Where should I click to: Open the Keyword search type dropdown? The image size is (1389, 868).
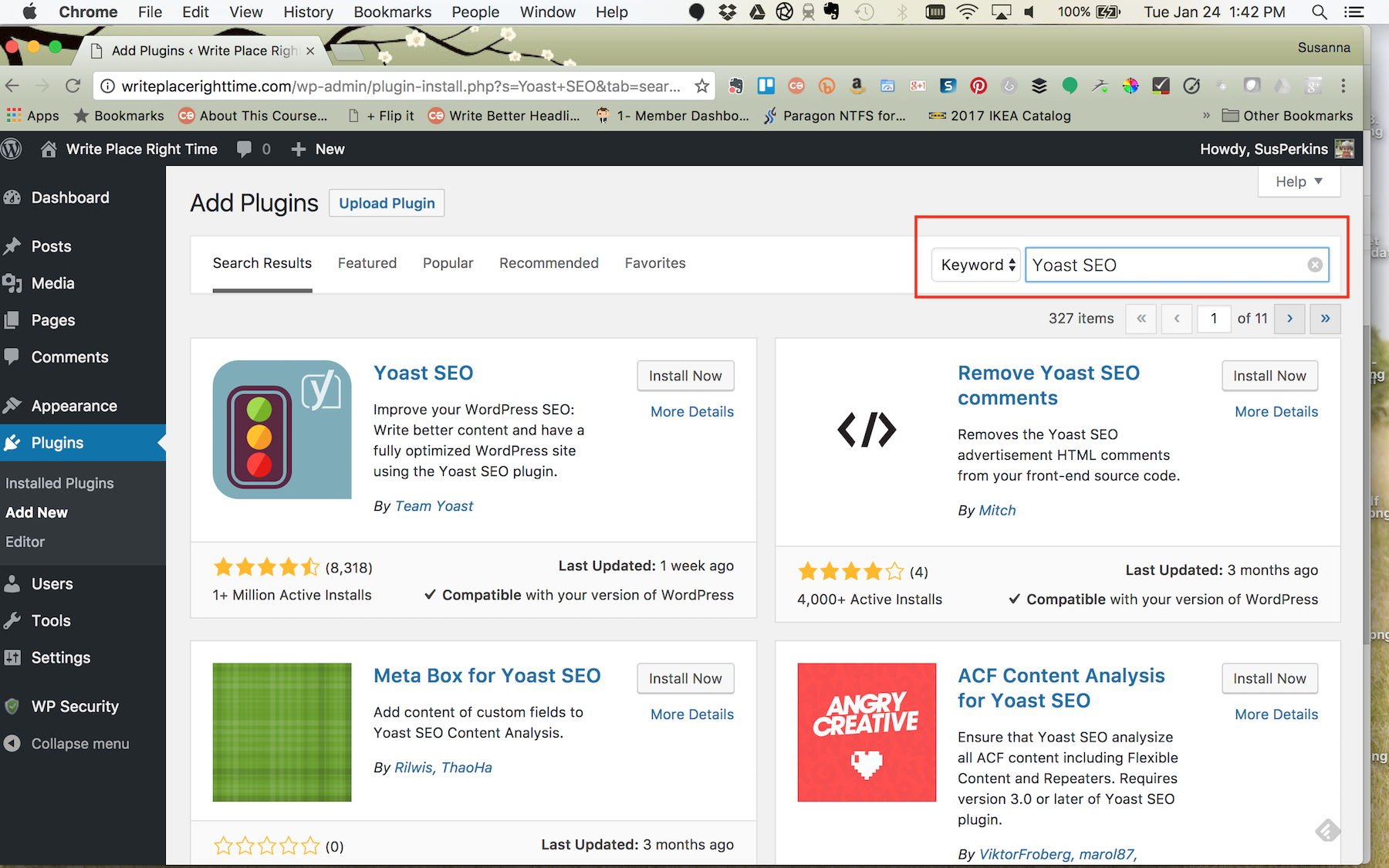pyautogui.click(x=976, y=265)
